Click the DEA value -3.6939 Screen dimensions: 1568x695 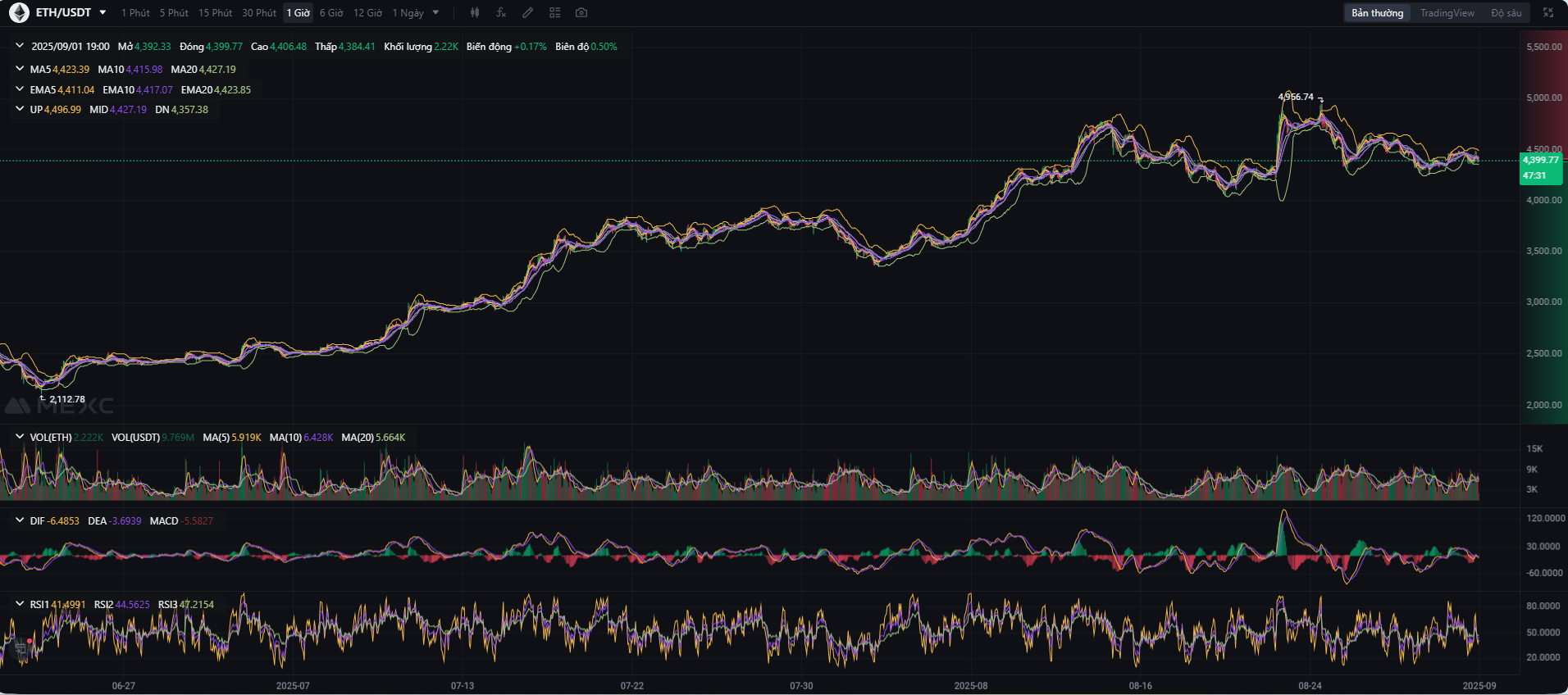tap(125, 521)
